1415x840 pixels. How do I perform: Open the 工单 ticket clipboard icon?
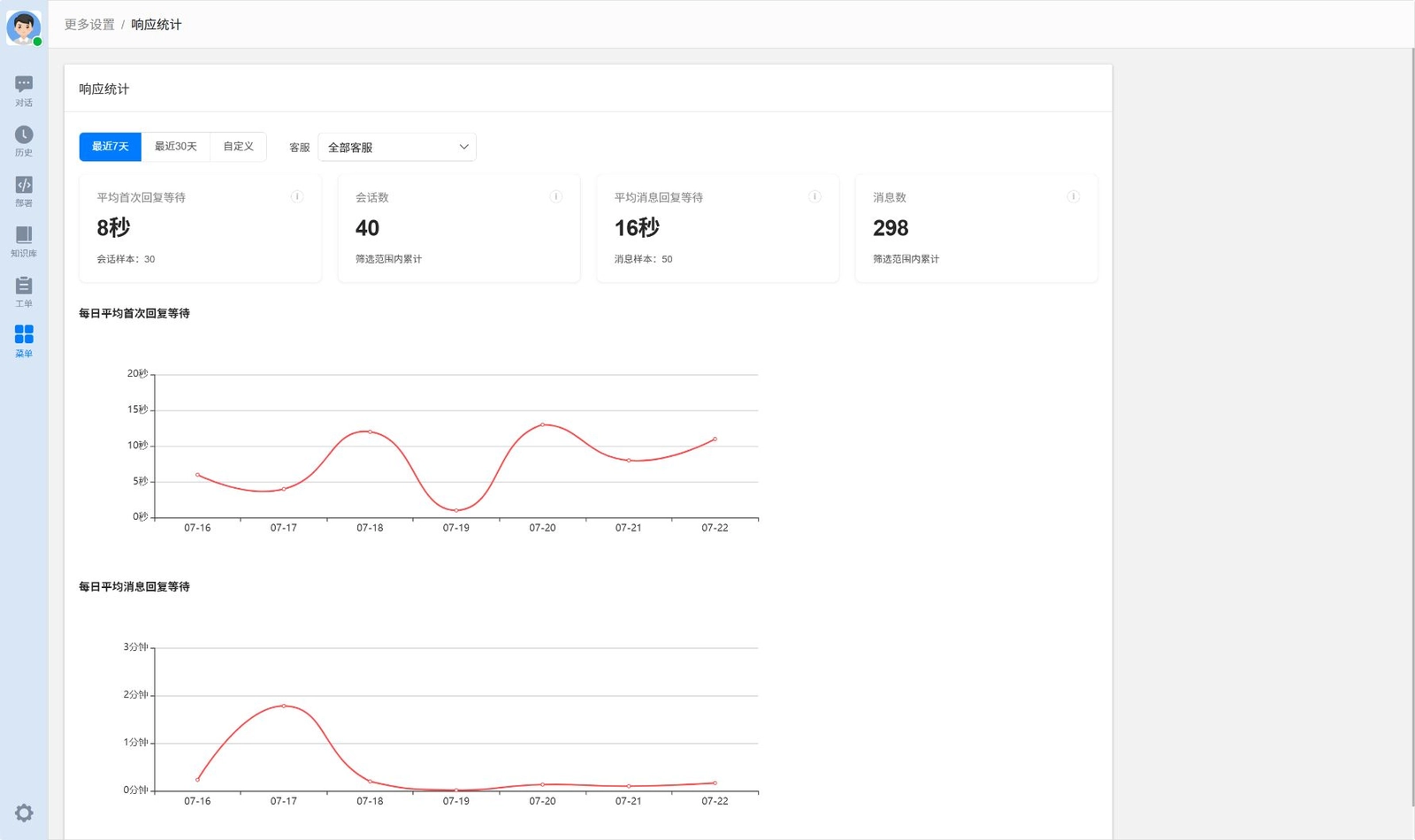pyautogui.click(x=24, y=292)
